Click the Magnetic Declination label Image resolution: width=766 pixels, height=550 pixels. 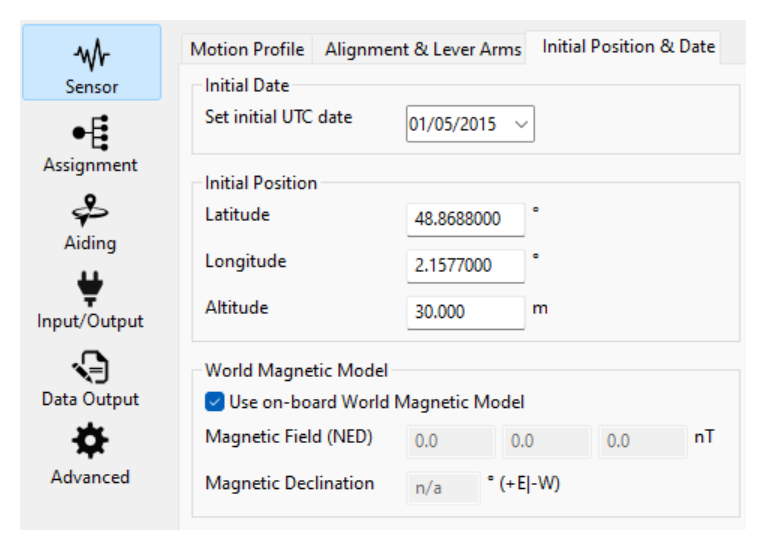(290, 483)
